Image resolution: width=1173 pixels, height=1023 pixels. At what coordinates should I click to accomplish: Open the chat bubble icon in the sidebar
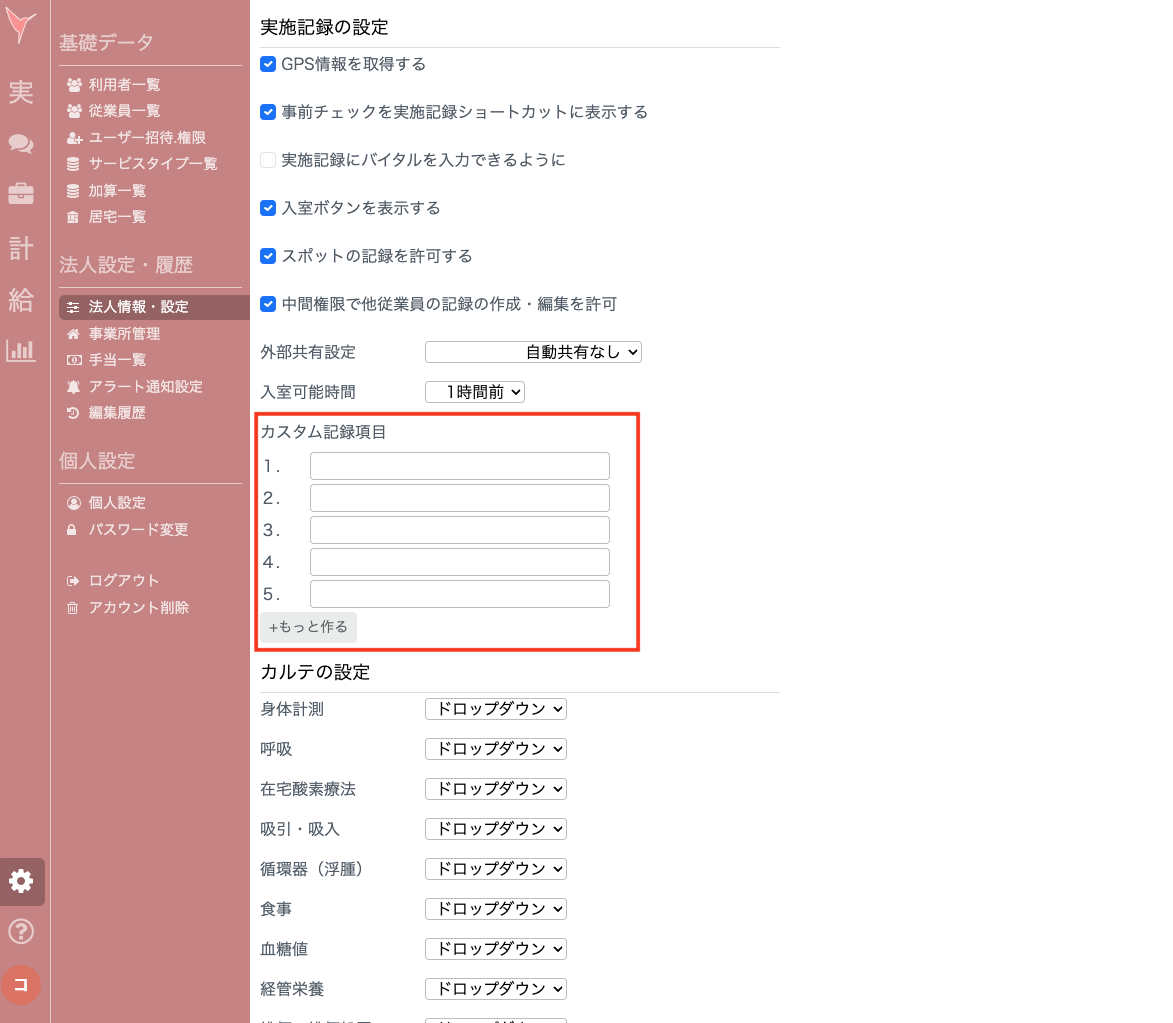pos(21,143)
